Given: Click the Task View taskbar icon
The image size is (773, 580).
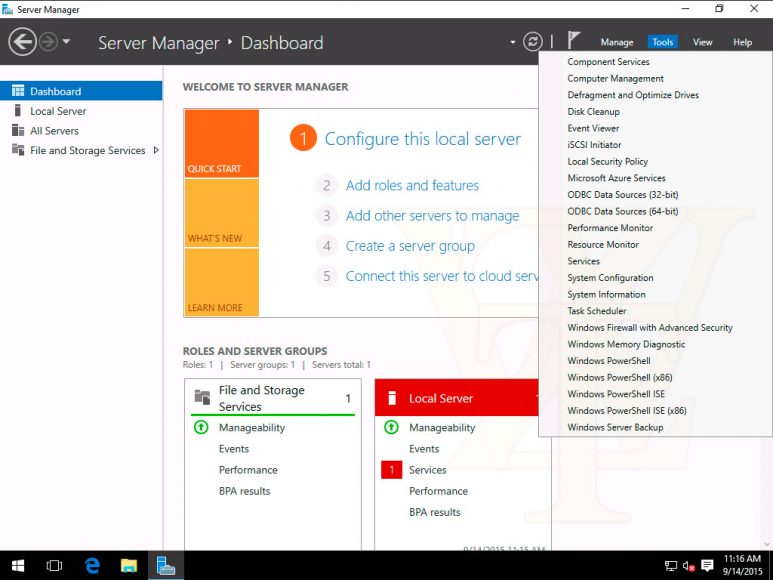Looking at the screenshot, I should [x=55, y=565].
